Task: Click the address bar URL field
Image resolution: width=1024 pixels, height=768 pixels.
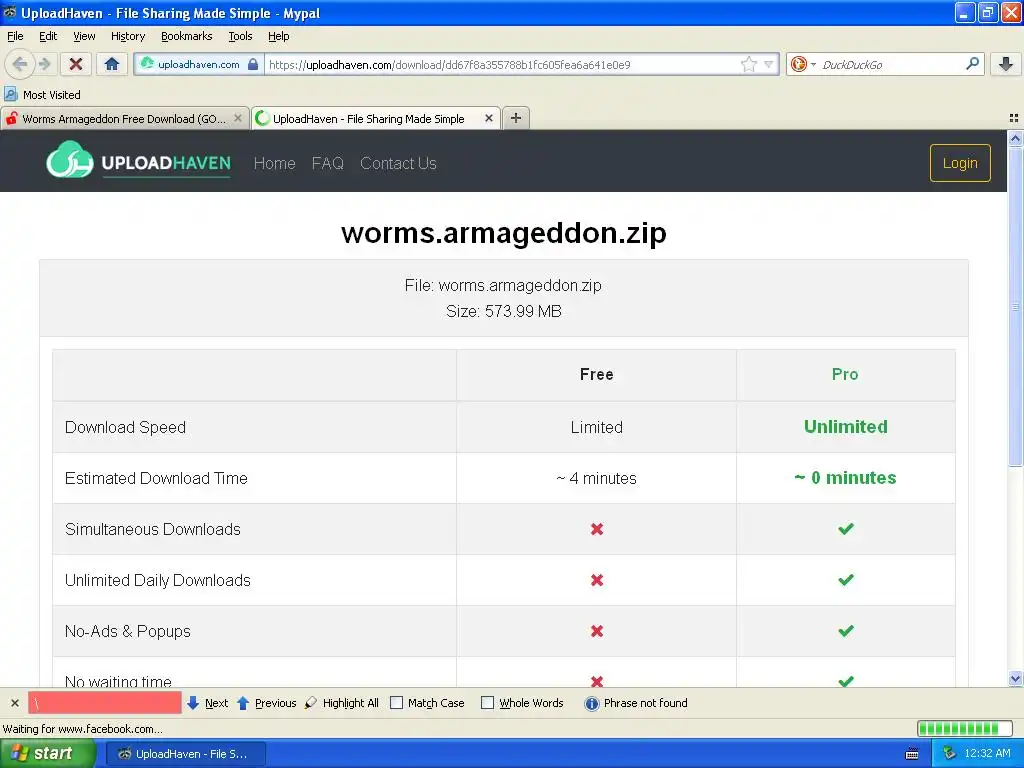Action: pos(502,64)
